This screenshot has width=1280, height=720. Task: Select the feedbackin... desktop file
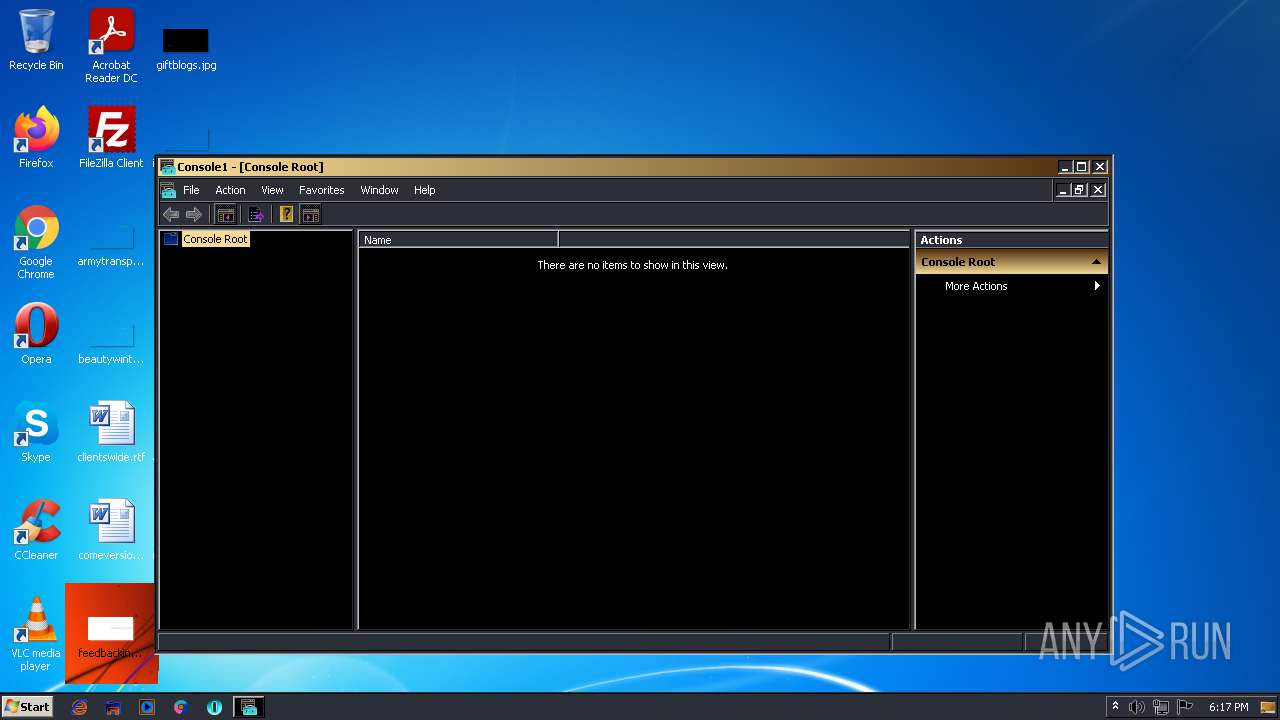(110, 636)
